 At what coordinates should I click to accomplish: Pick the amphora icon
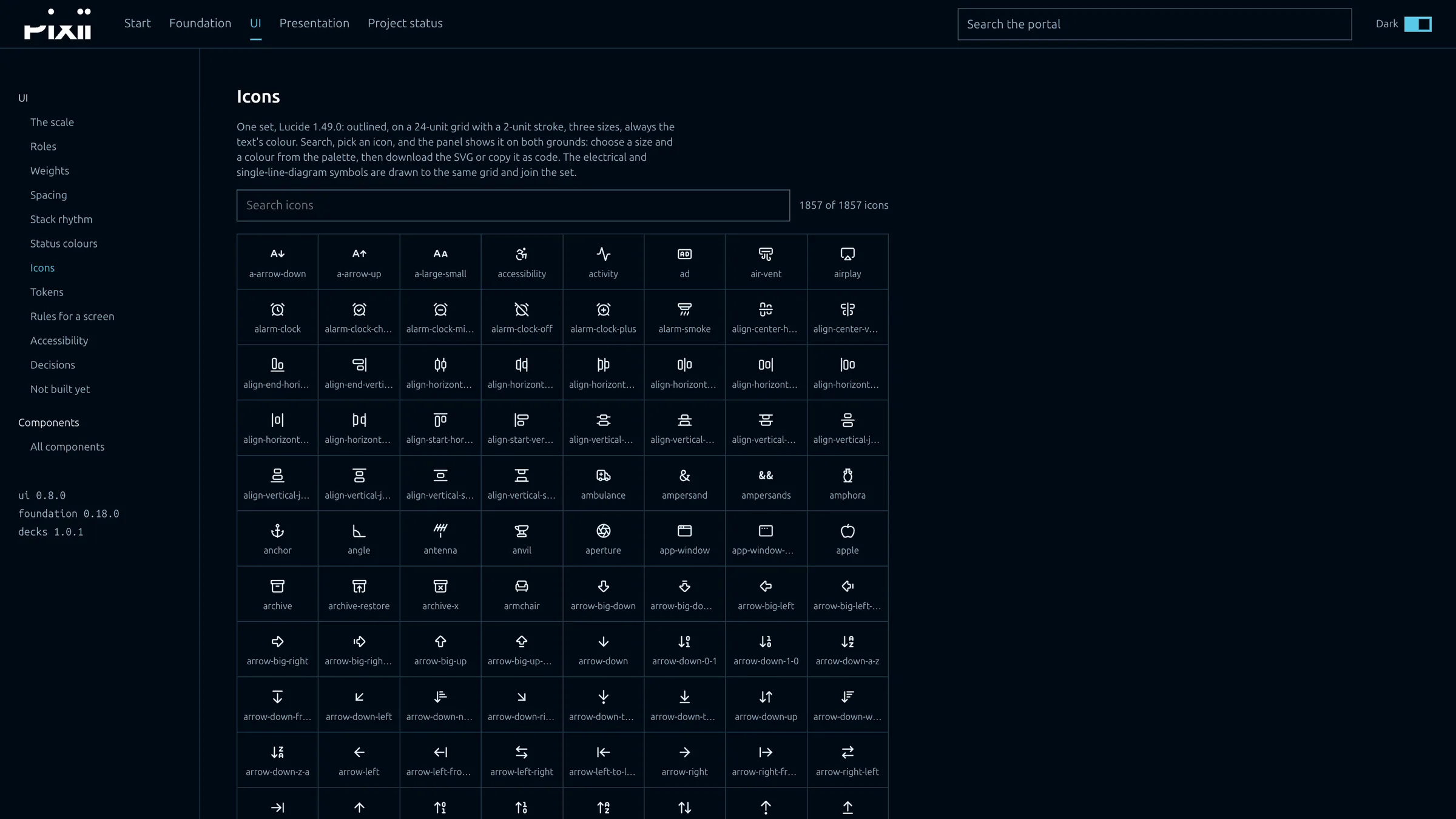click(848, 484)
